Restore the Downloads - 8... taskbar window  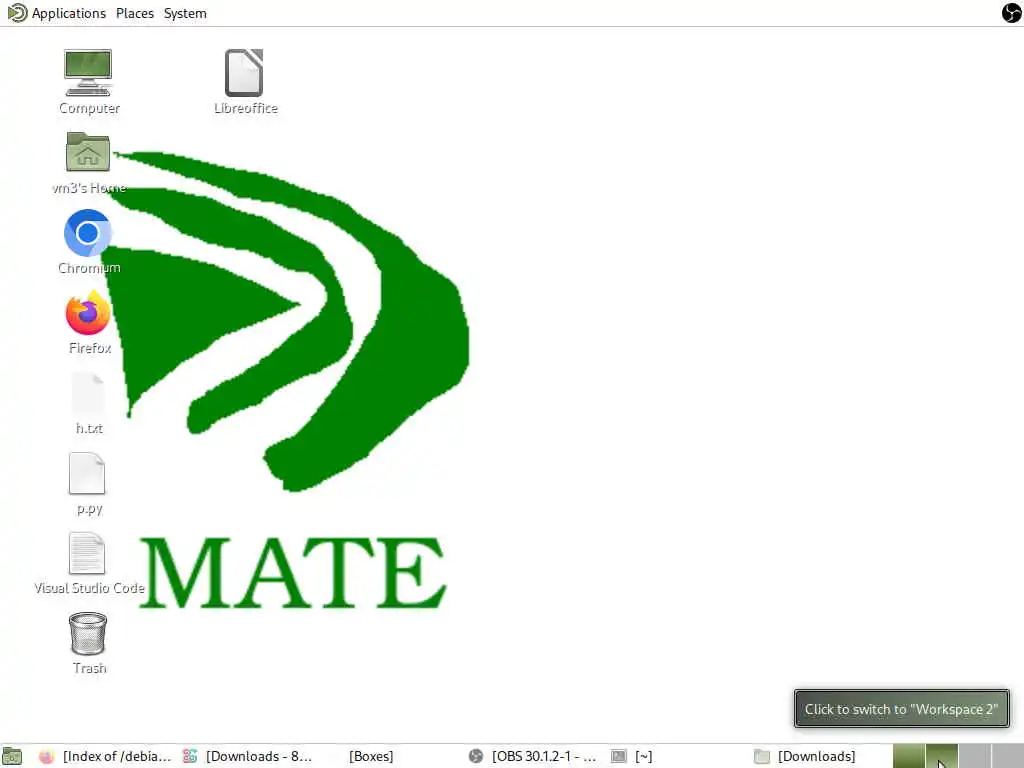(x=248, y=756)
